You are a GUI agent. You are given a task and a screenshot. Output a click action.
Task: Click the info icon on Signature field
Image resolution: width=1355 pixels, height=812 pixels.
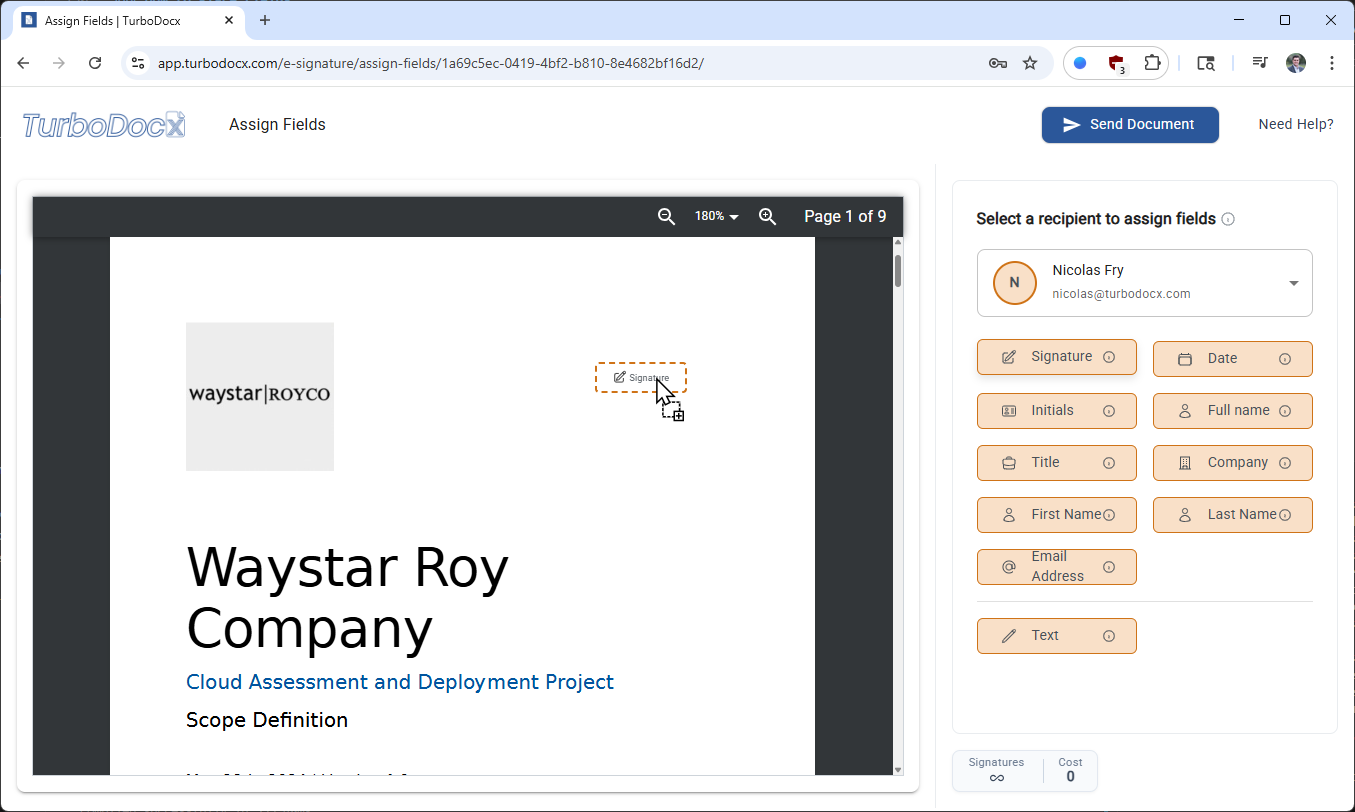click(1109, 357)
